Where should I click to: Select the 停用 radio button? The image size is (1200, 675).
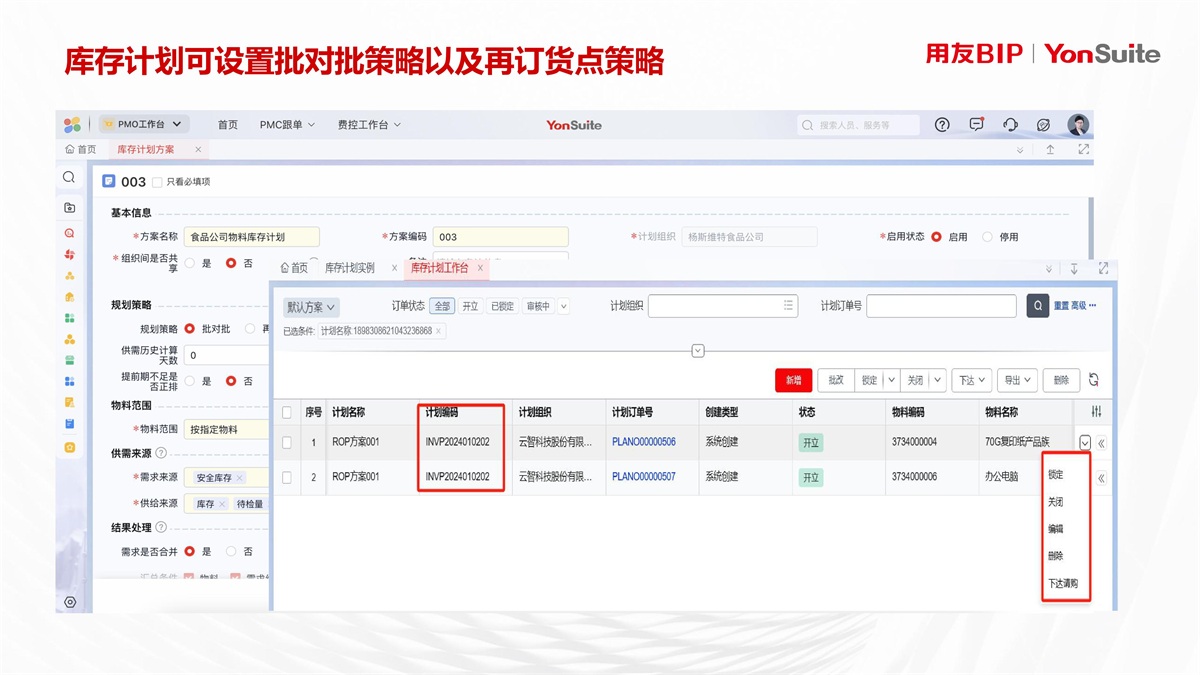(988, 237)
